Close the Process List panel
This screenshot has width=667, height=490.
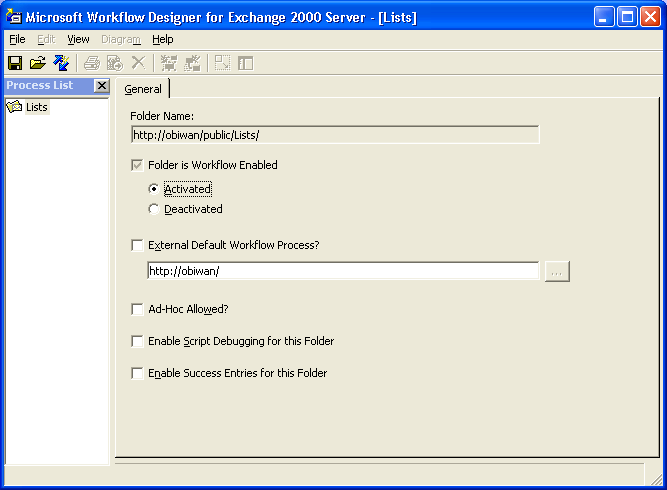pyautogui.click(x=101, y=86)
